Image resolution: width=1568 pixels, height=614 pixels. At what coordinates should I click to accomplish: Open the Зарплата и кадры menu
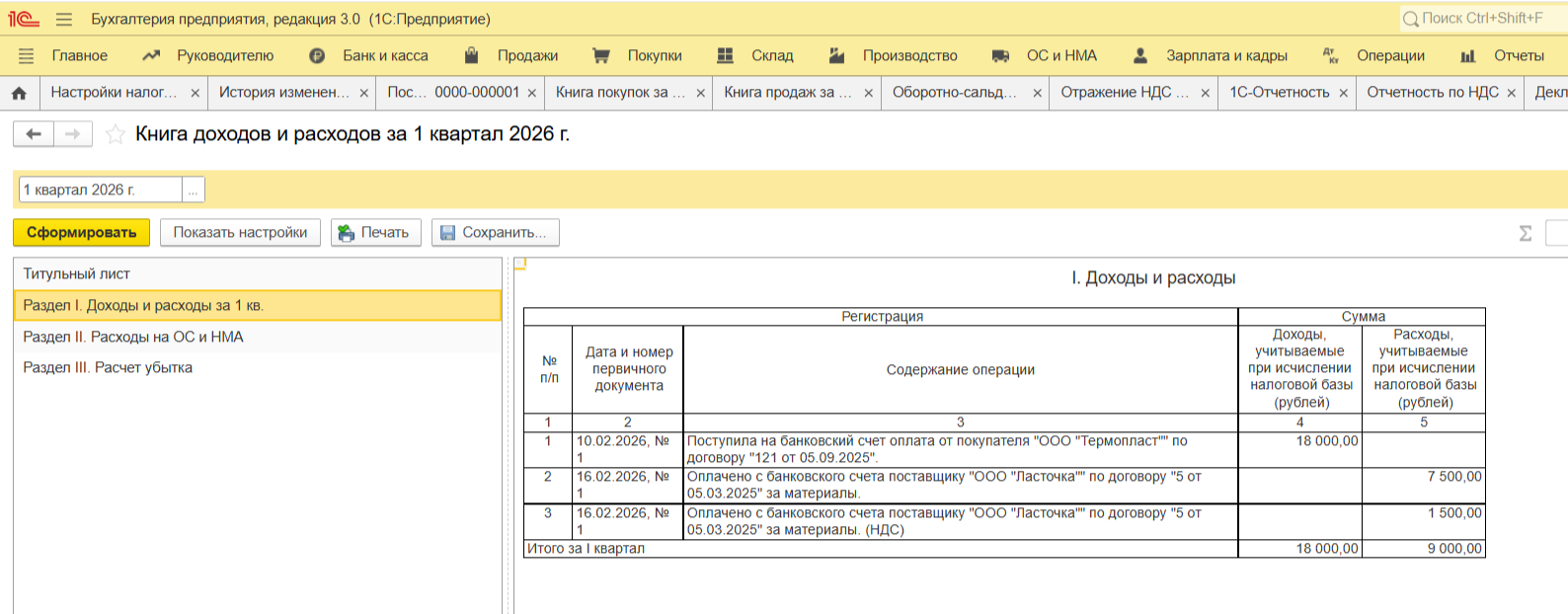(1225, 56)
